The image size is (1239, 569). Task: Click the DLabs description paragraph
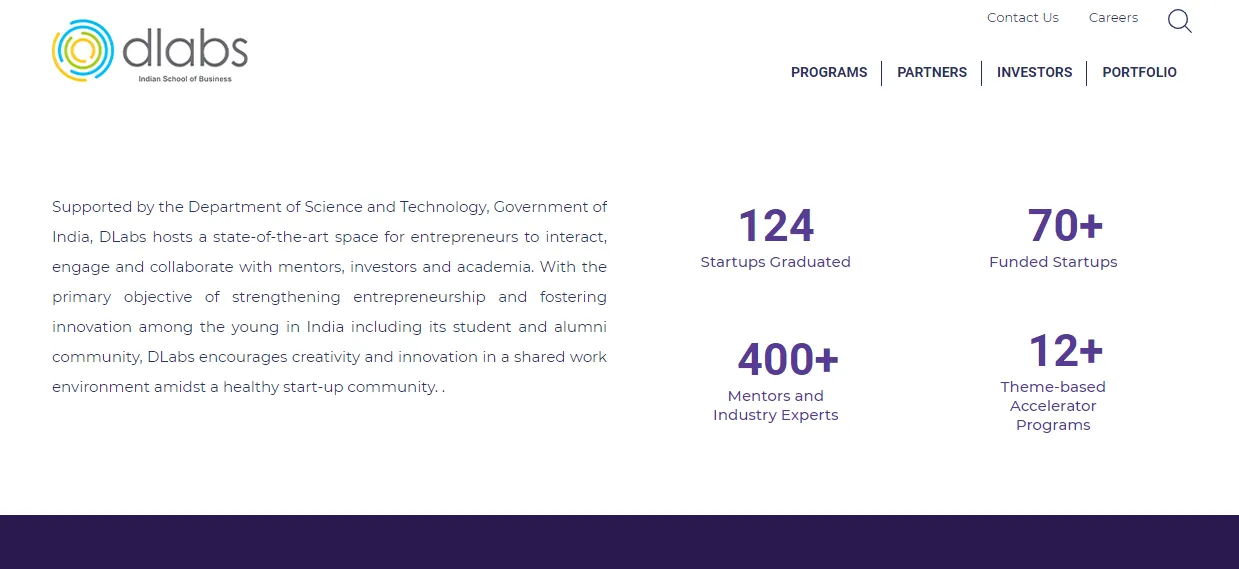[329, 297]
